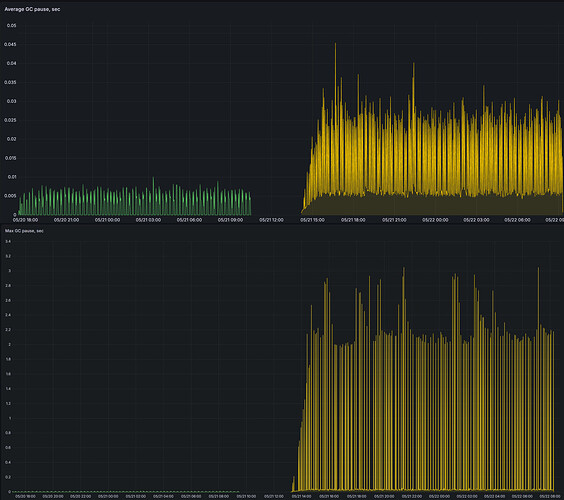564x500 pixels.
Task: Click the 0.015 label on Average GC axis
Action: click(10, 158)
